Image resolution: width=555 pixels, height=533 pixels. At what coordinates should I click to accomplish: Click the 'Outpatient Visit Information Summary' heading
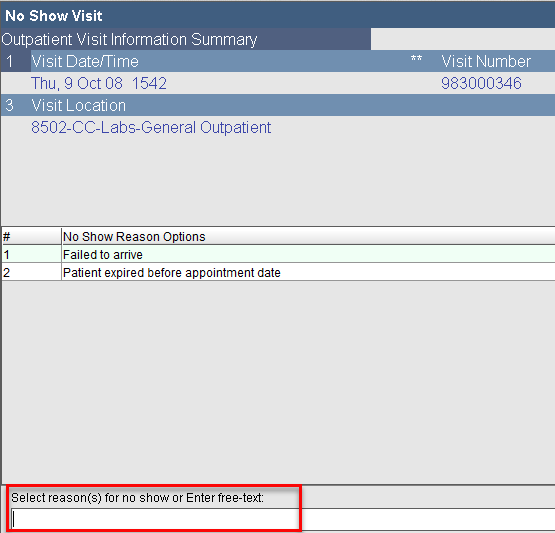[129, 39]
